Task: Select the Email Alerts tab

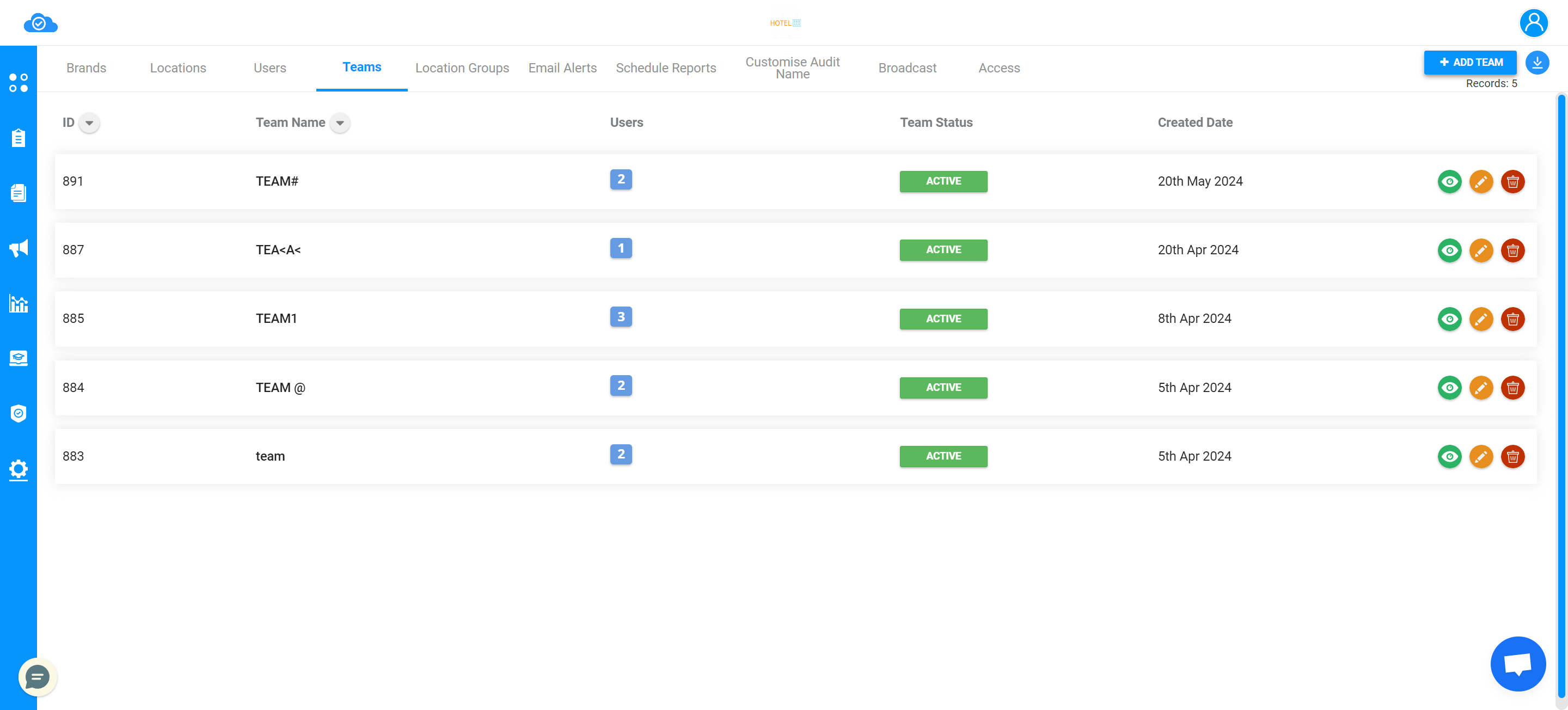Action: click(x=562, y=67)
